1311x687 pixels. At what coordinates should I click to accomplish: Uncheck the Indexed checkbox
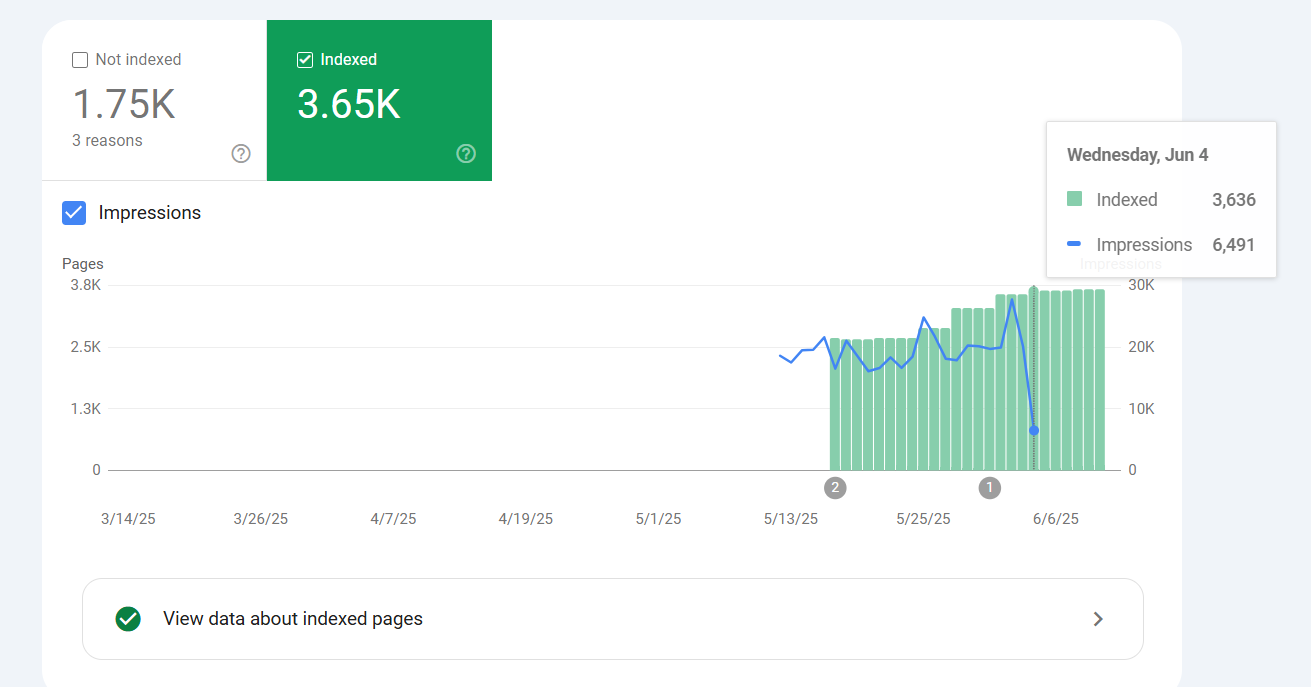tap(305, 60)
